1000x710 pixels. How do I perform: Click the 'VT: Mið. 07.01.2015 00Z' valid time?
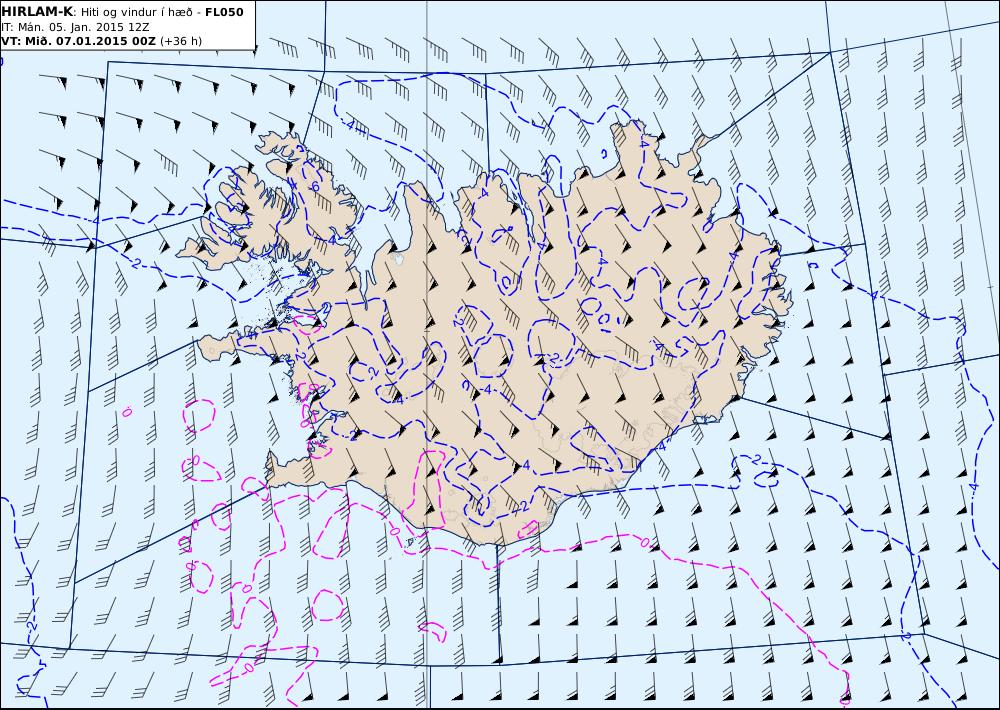tap(78, 41)
